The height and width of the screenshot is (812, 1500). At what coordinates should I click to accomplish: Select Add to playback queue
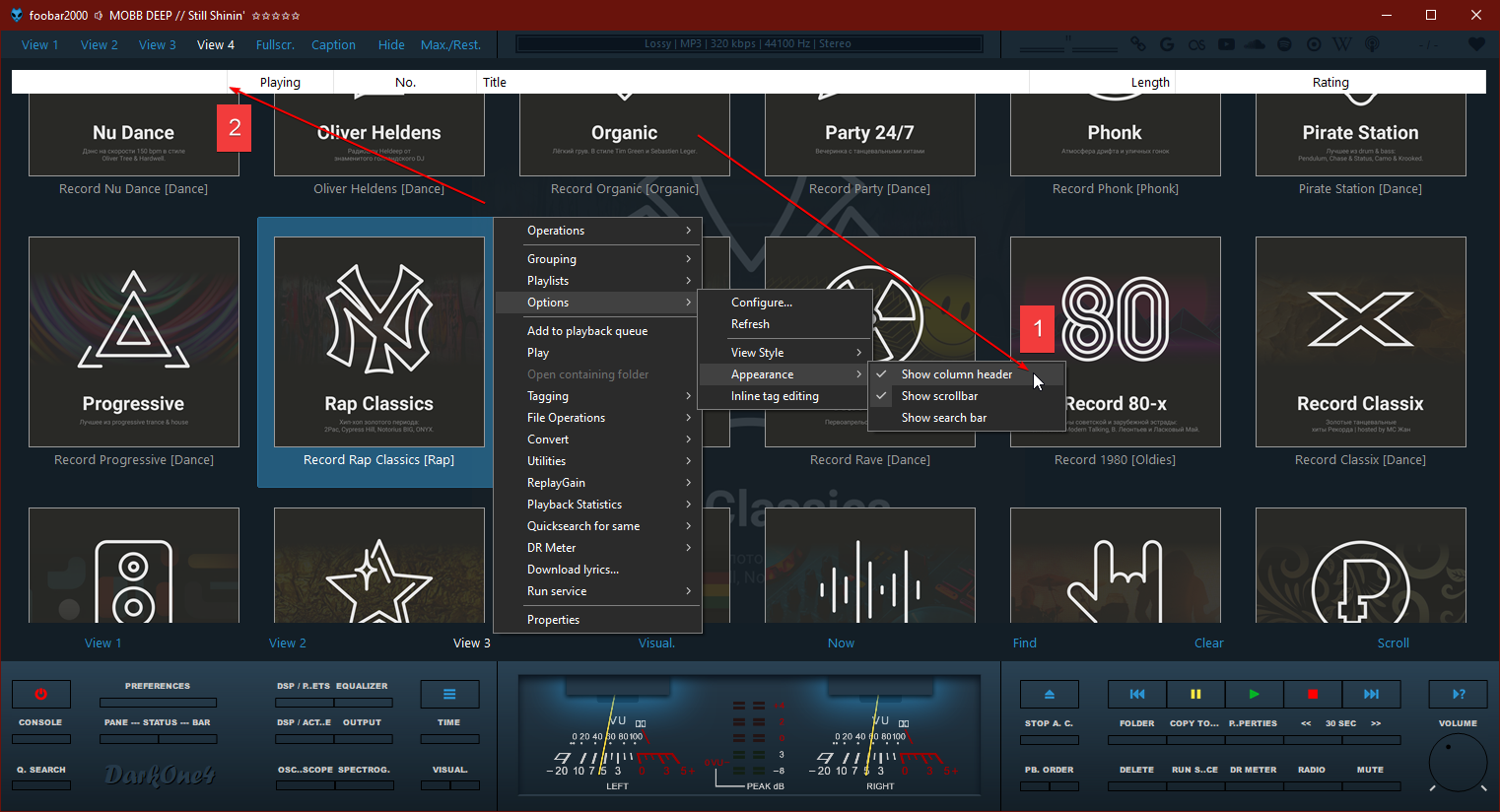tap(598, 331)
